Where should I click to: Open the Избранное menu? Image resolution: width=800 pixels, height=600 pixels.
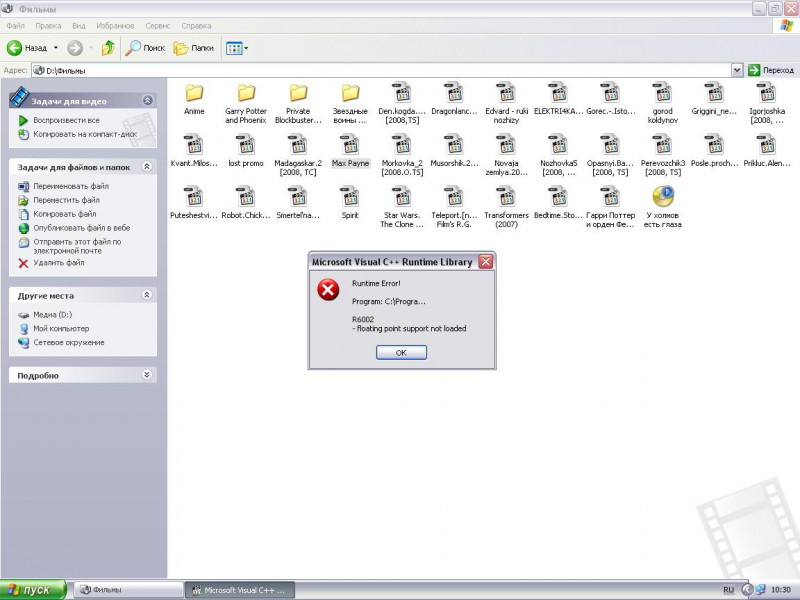coord(115,26)
